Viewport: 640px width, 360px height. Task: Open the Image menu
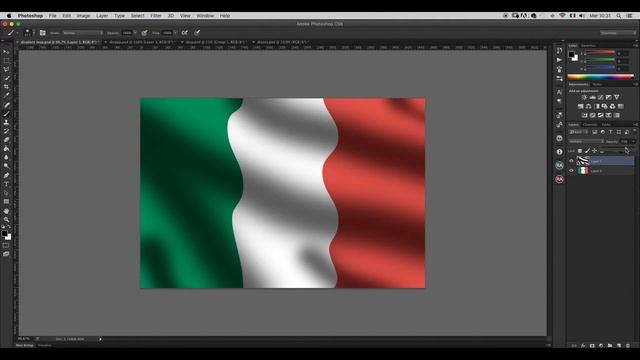click(83, 16)
